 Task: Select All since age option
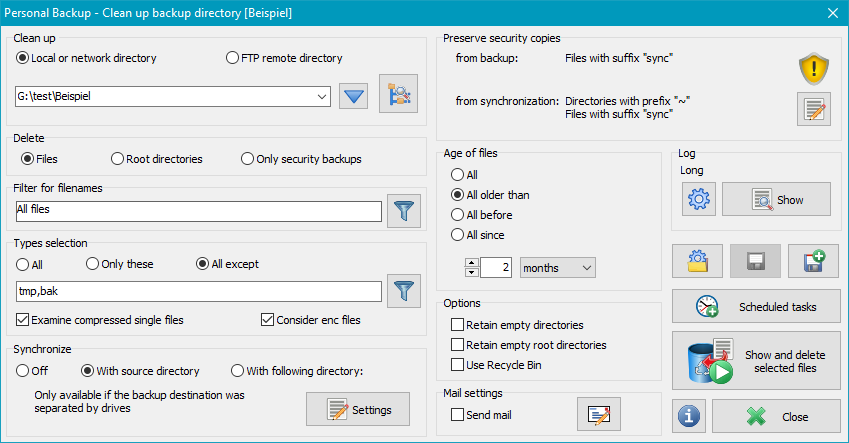(478, 234)
